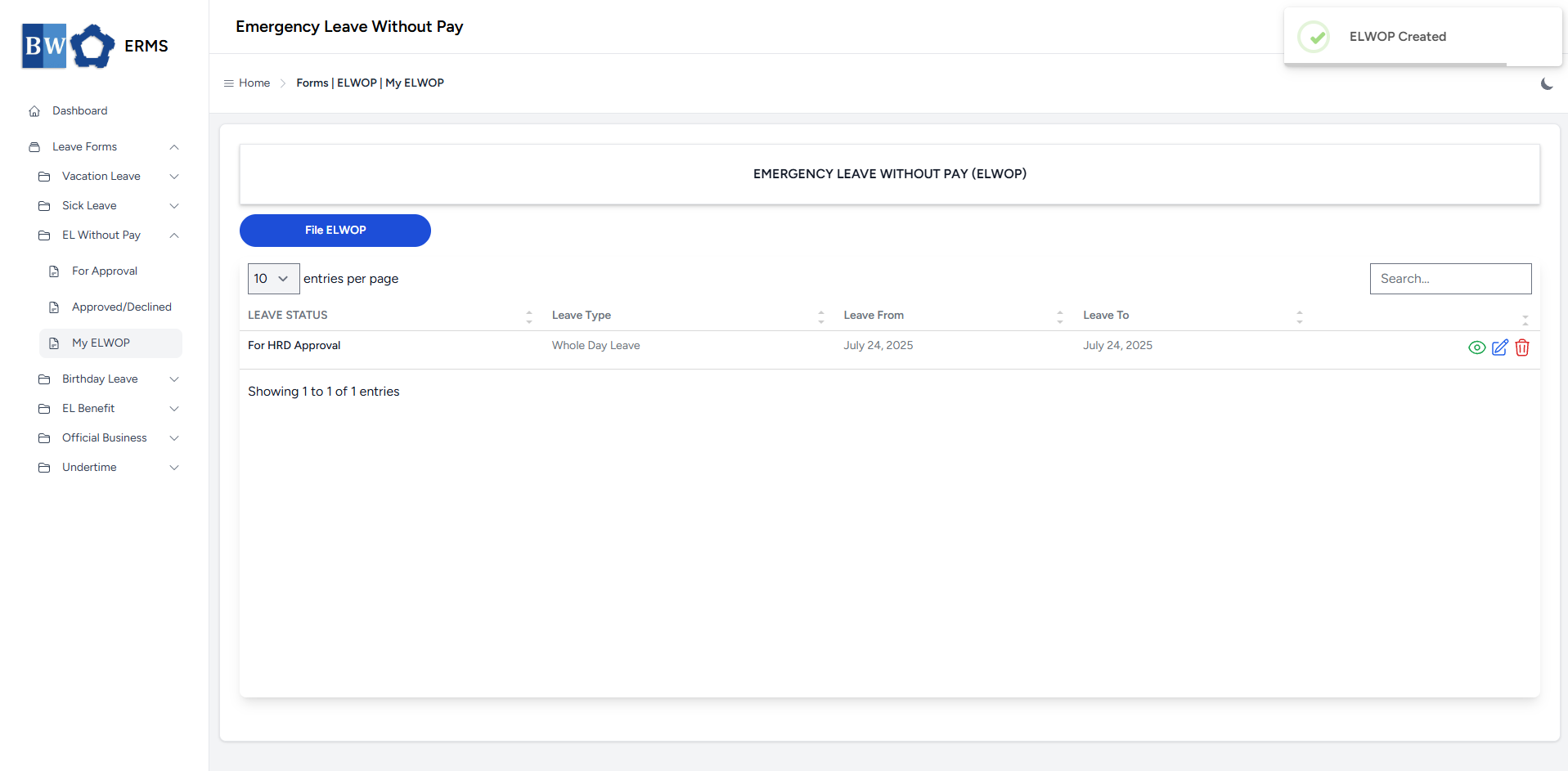Click the EMERGENCY LEAVE WITHOUT PAY (ELWOP) heading

pyautogui.click(x=890, y=174)
